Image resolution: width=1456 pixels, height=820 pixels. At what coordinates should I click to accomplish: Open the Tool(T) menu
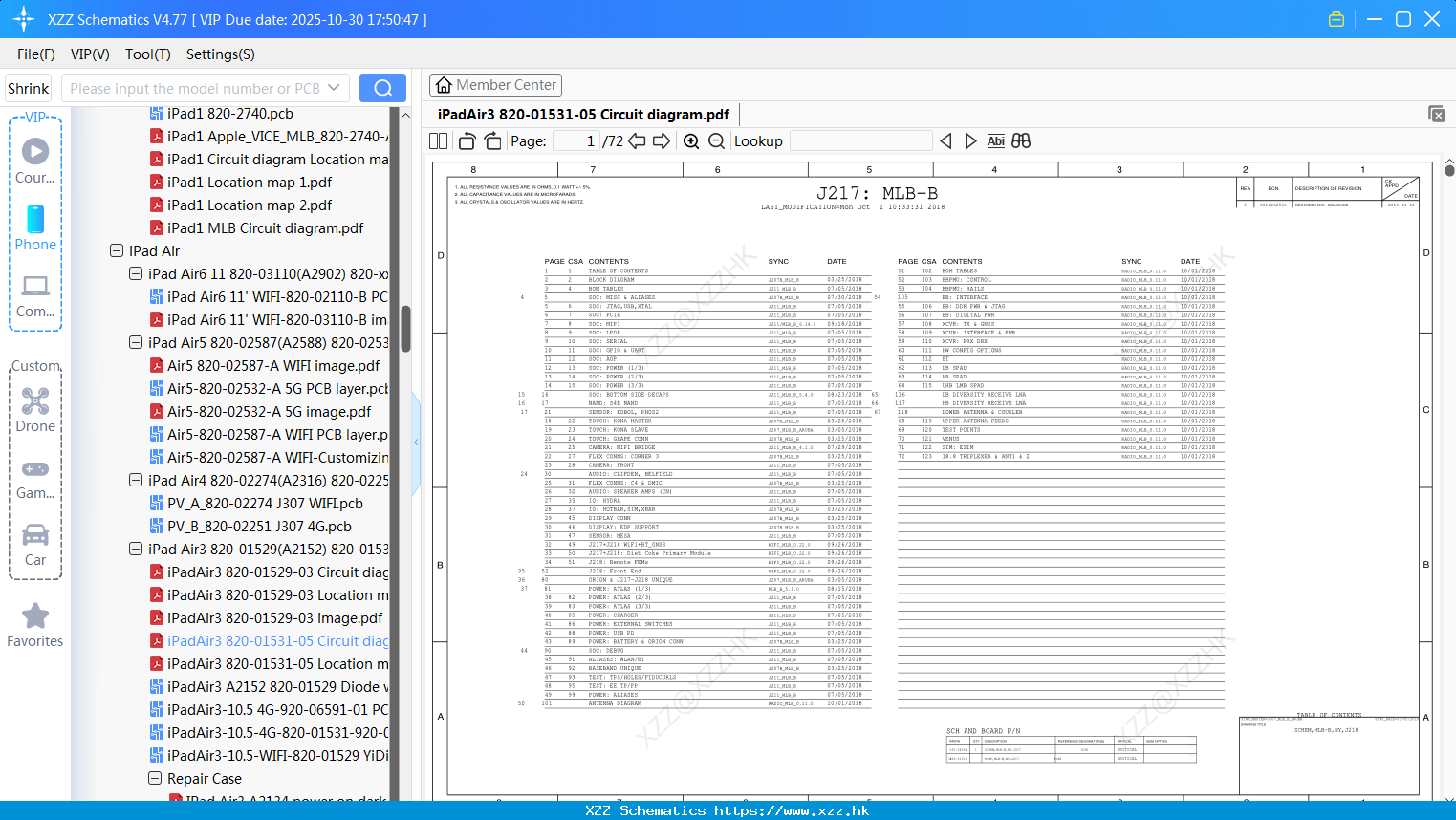click(x=148, y=54)
